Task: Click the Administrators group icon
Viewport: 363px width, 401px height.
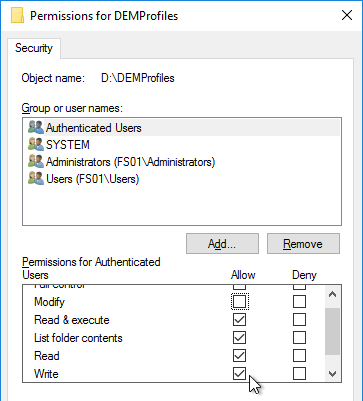Action: (x=36, y=162)
